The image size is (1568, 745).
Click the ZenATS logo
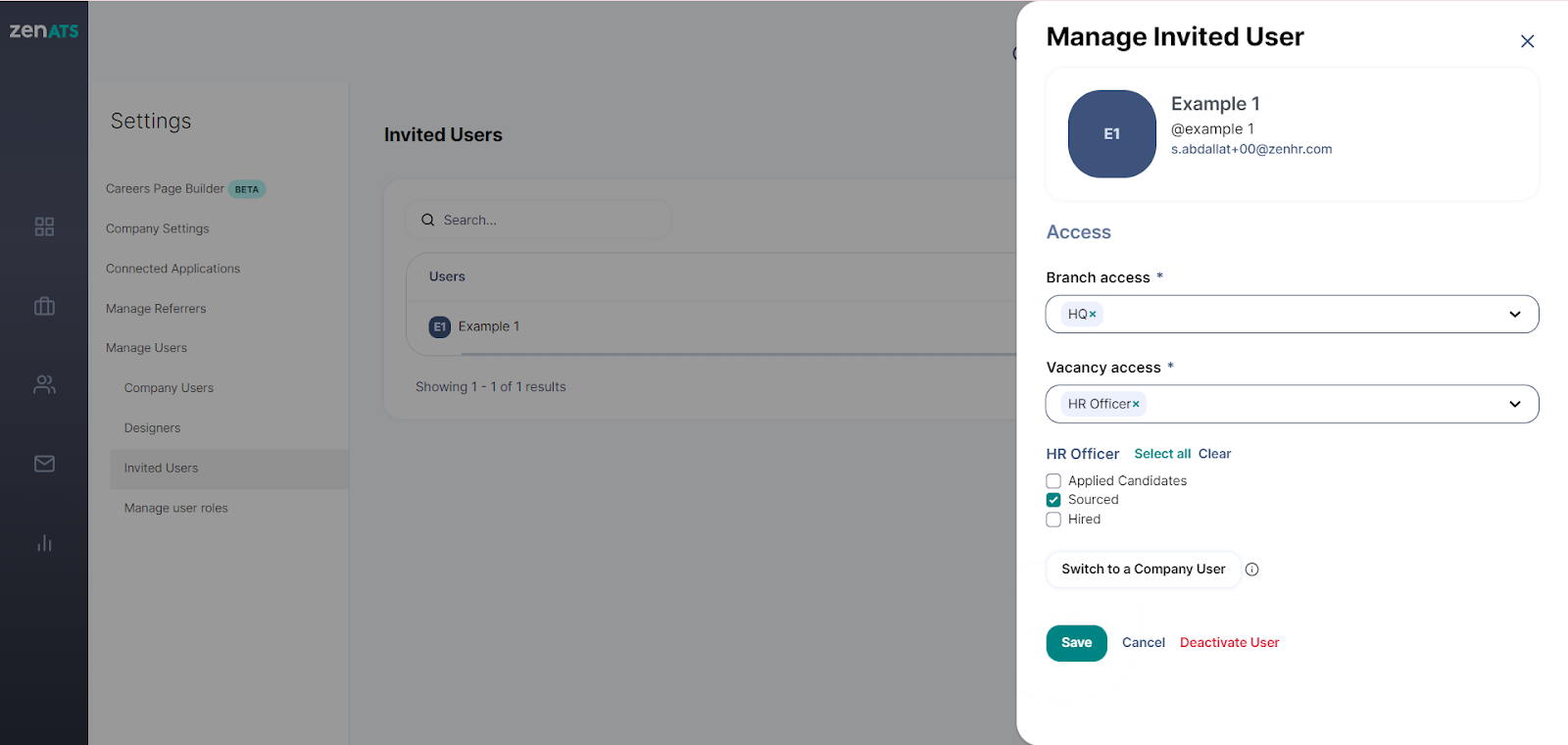pos(44,31)
